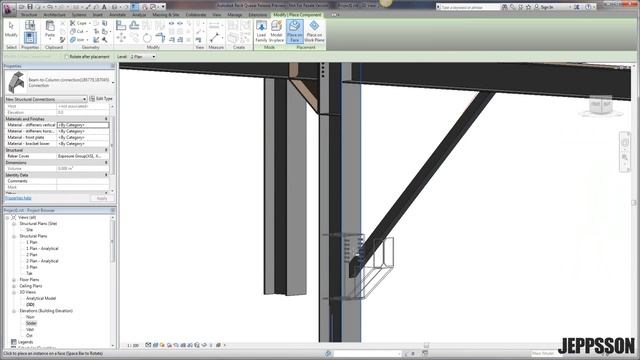Choose Place on Work Plane placement

pyautogui.click(x=314, y=31)
